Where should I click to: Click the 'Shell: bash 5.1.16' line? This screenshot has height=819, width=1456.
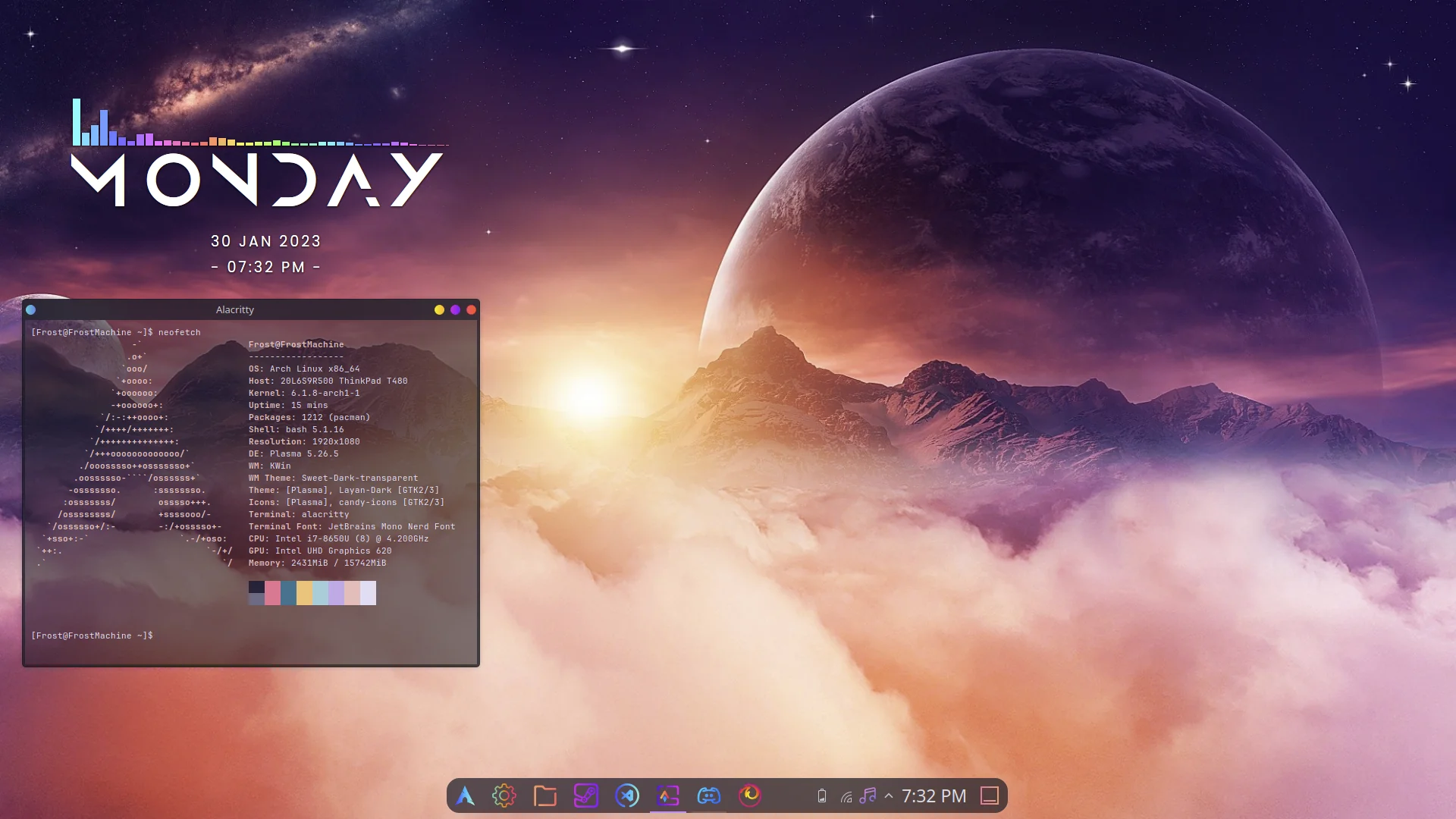(x=297, y=429)
